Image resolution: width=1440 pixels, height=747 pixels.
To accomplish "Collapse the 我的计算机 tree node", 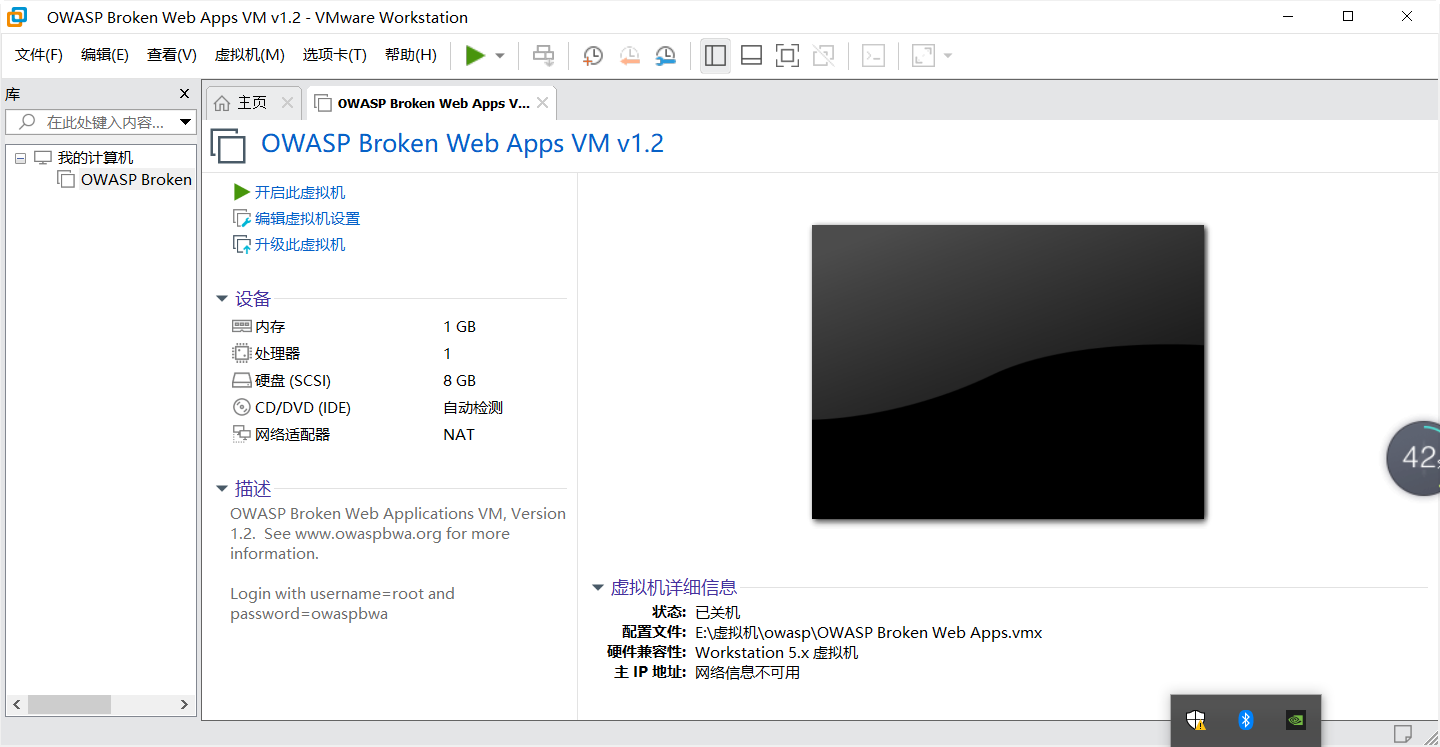I will tap(20, 158).
